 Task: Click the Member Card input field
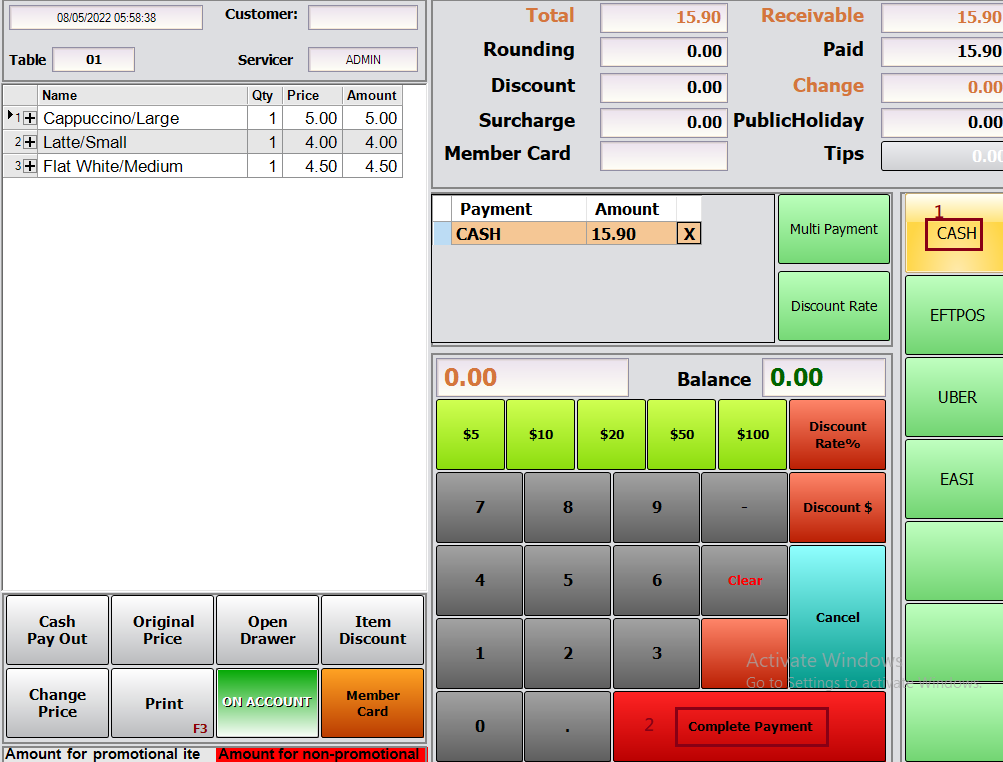pyautogui.click(x=663, y=155)
